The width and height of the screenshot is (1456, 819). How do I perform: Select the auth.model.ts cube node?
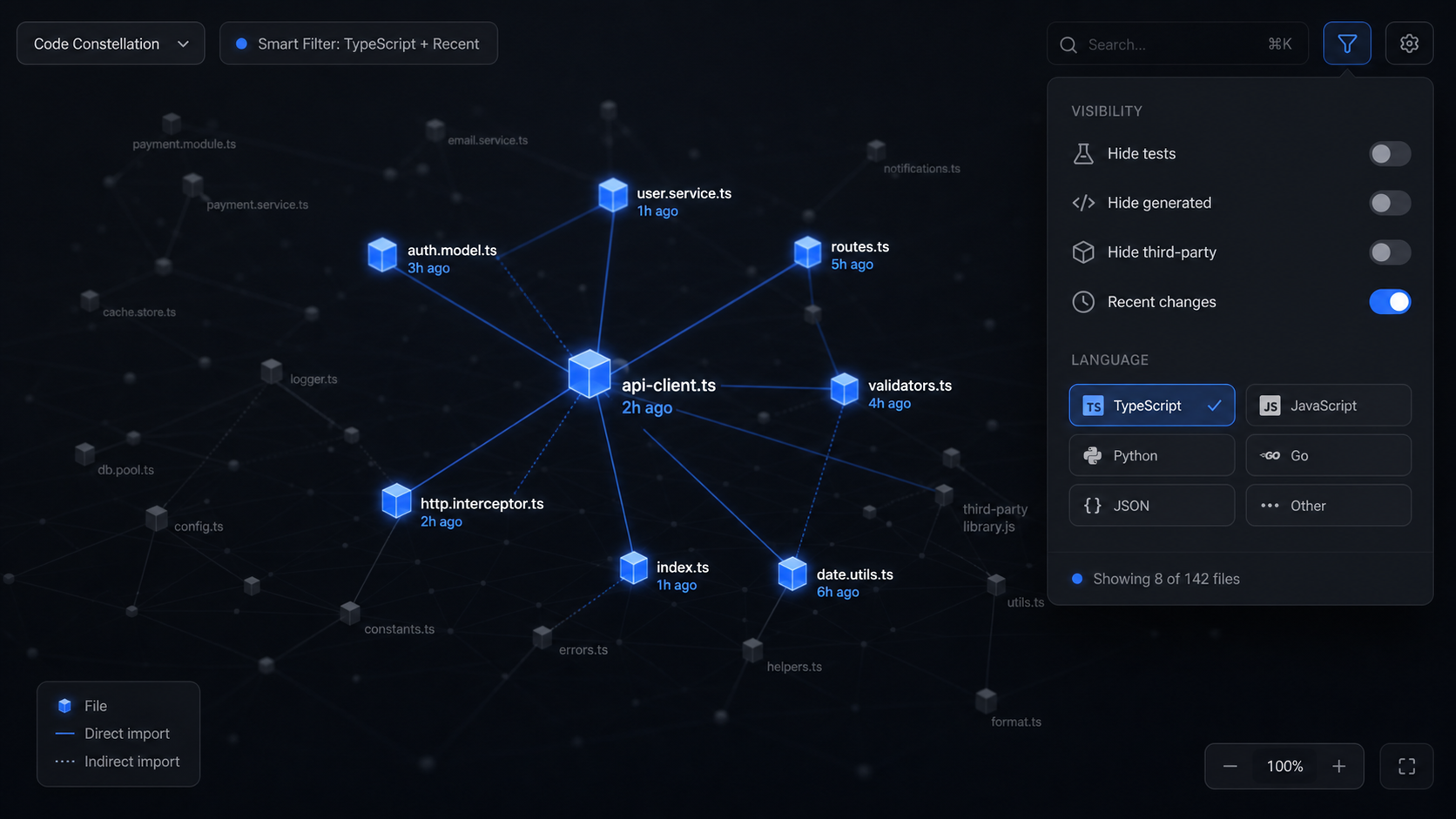[382, 254]
